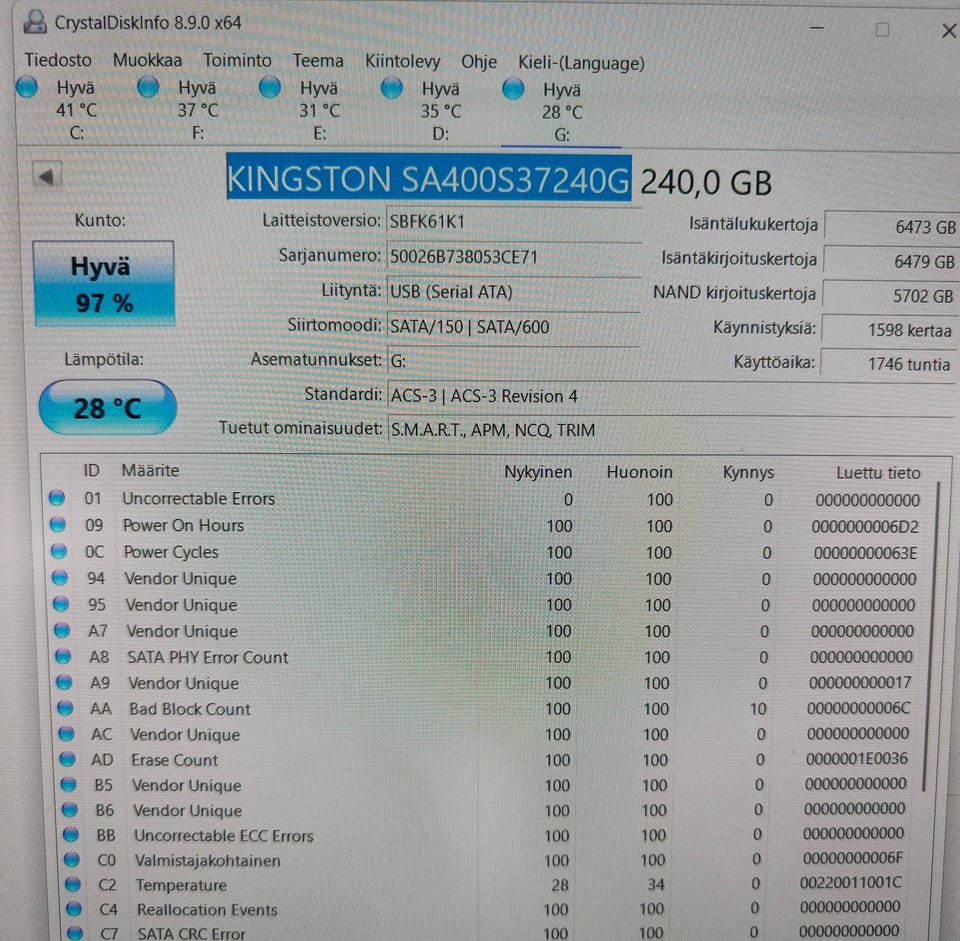Open the Muokkaa menu

147,60
